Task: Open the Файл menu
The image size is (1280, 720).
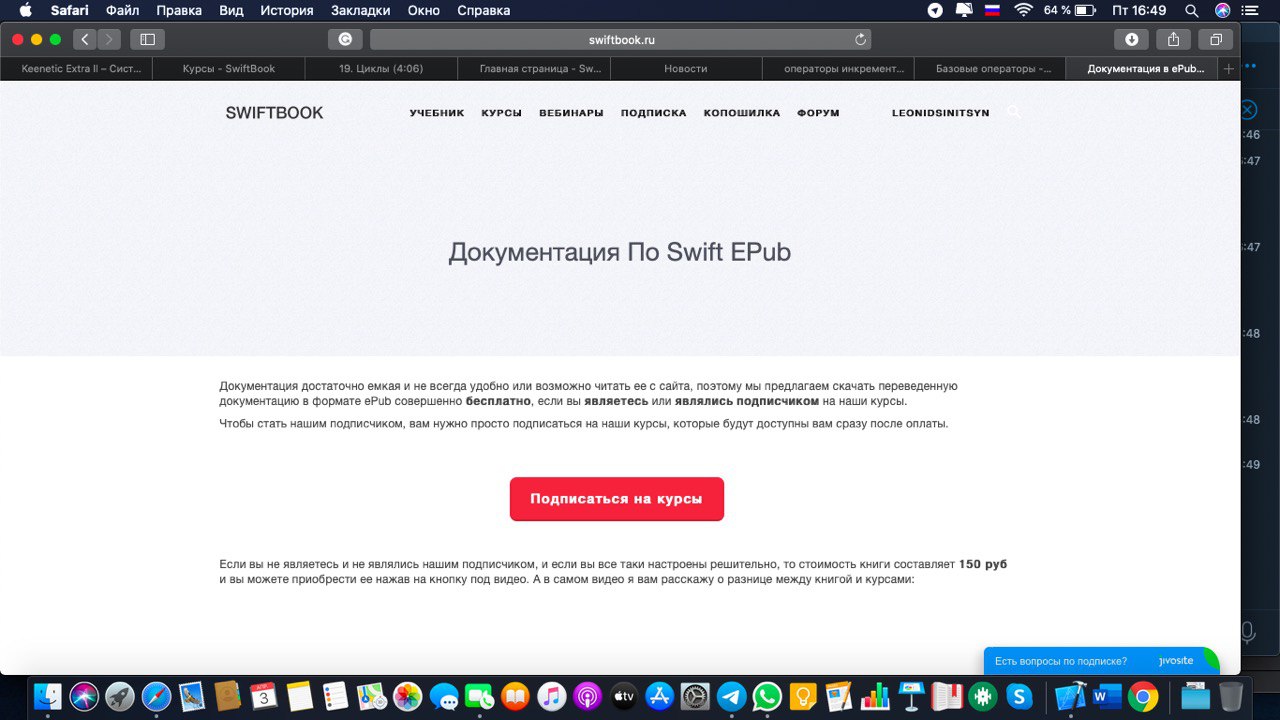Action: pos(122,10)
